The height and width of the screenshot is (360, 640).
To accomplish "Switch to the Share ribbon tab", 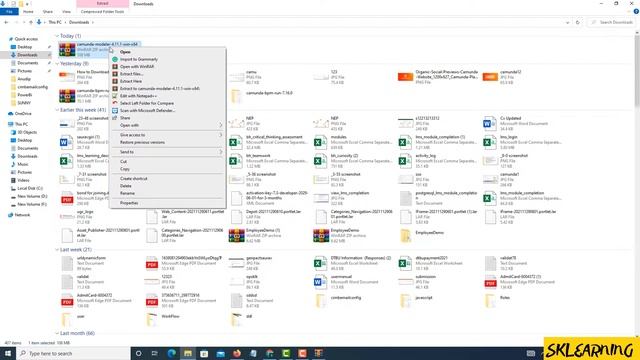I will (x=48, y=12).
